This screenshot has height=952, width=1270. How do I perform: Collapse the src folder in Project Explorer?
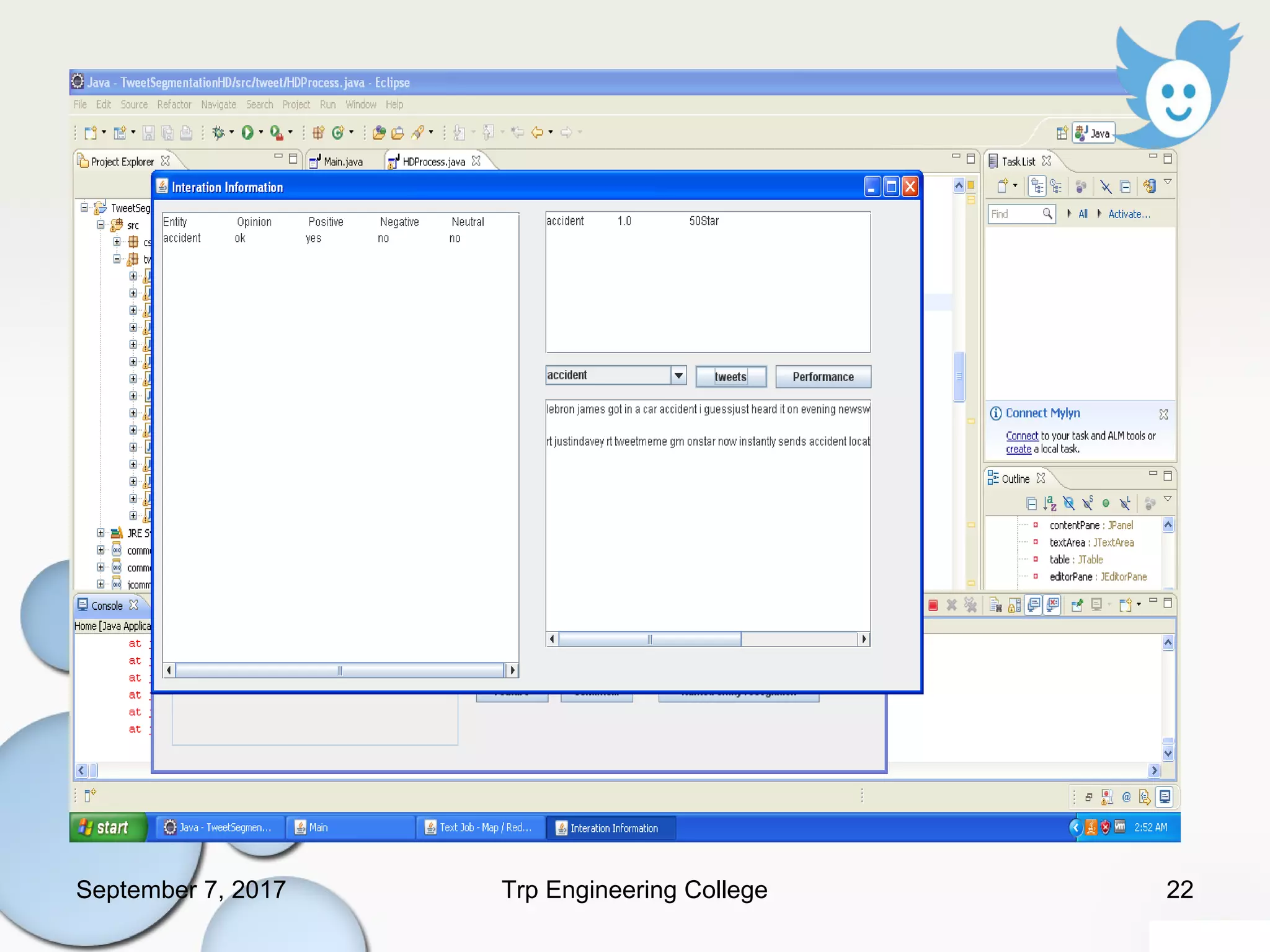[x=100, y=225]
